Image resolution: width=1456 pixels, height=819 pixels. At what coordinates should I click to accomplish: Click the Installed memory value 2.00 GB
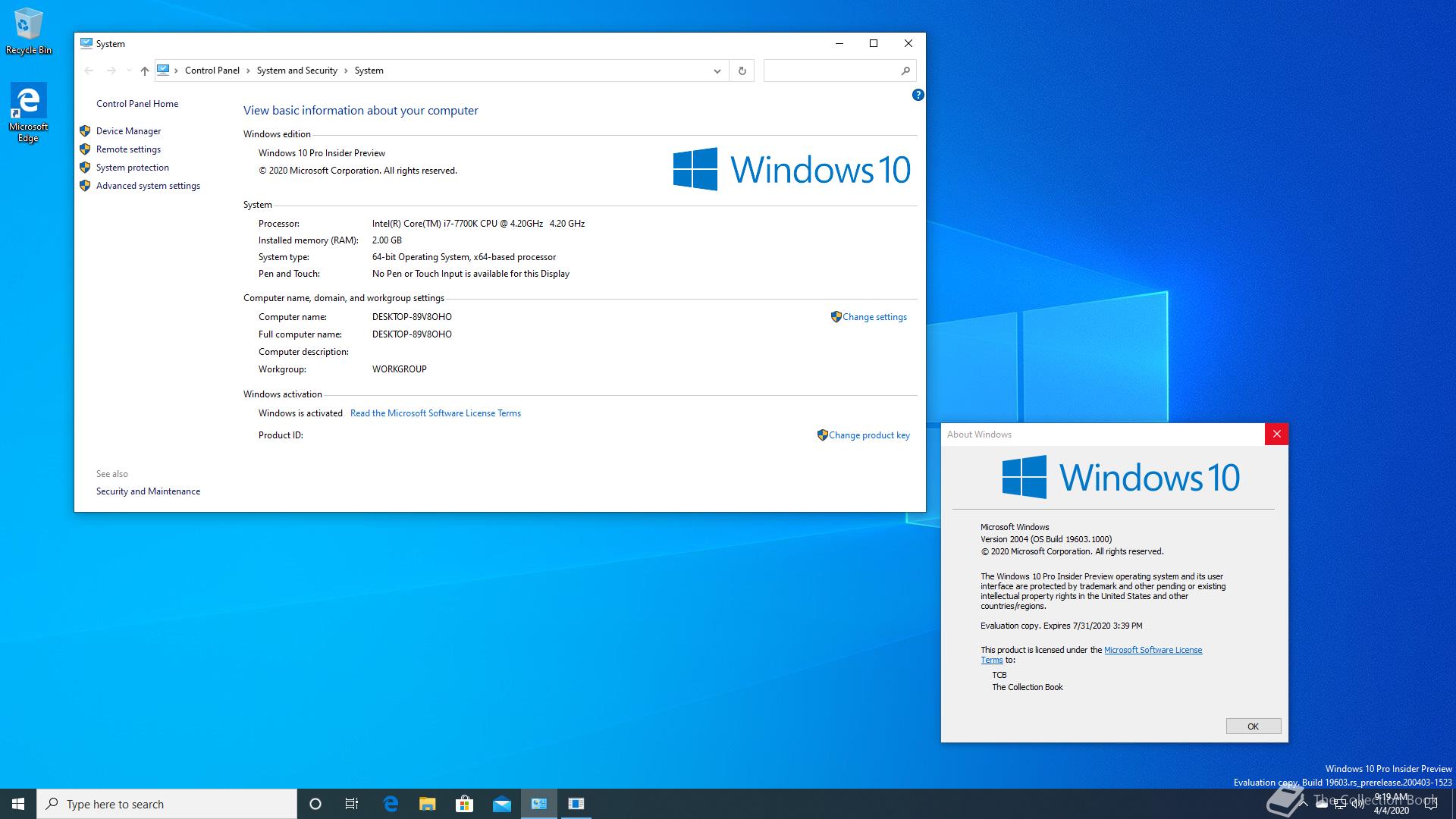click(x=387, y=240)
